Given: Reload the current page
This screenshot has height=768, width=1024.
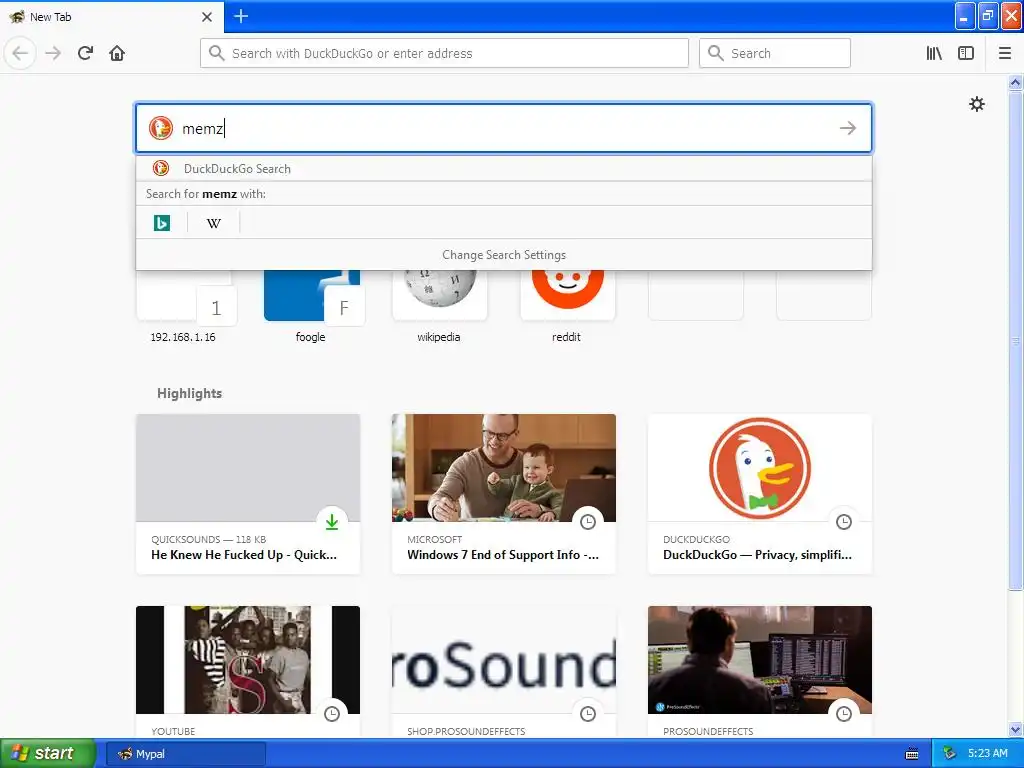Looking at the screenshot, I should 85,53.
